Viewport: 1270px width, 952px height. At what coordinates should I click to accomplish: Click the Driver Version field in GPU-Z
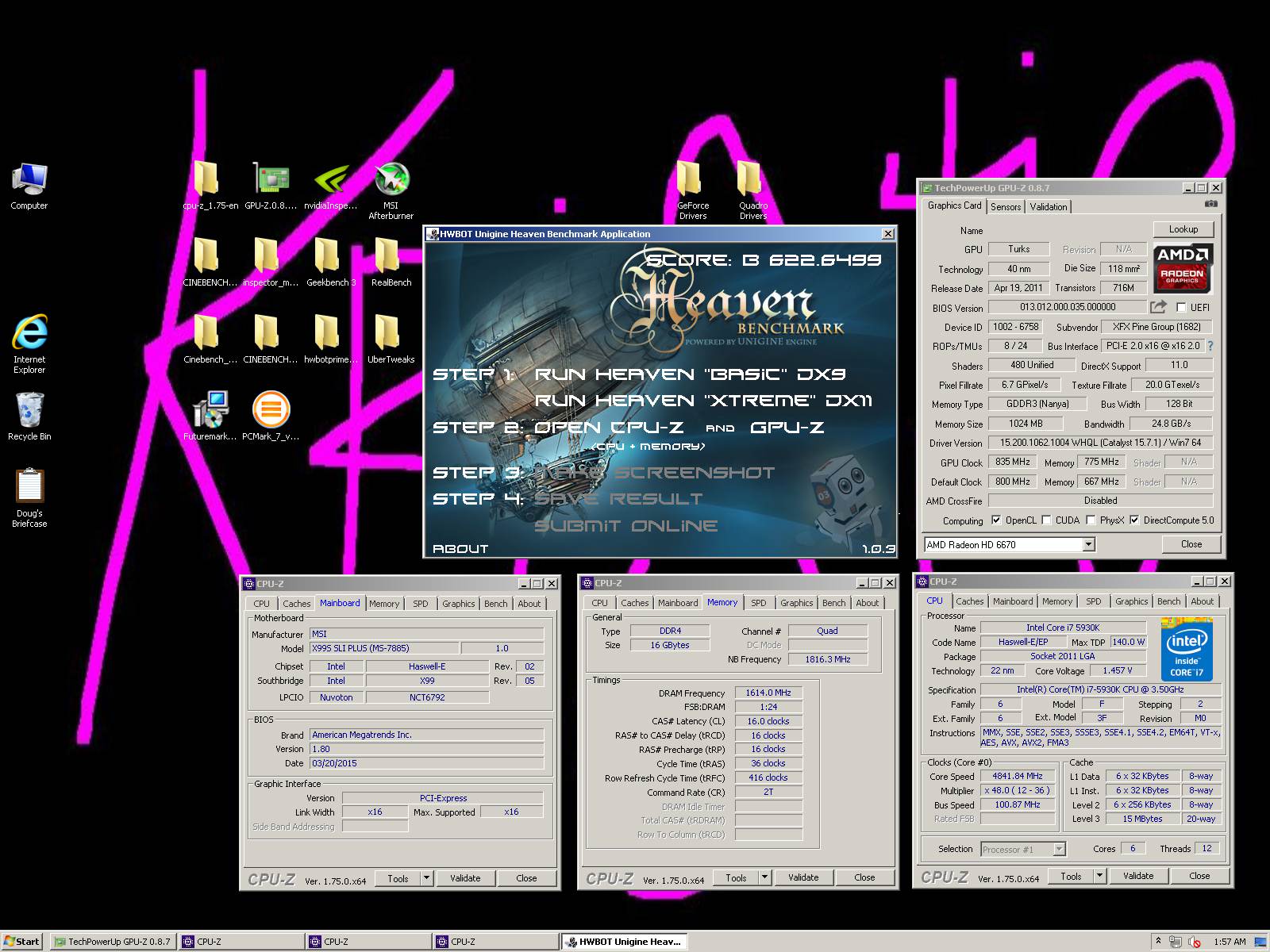(1101, 443)
